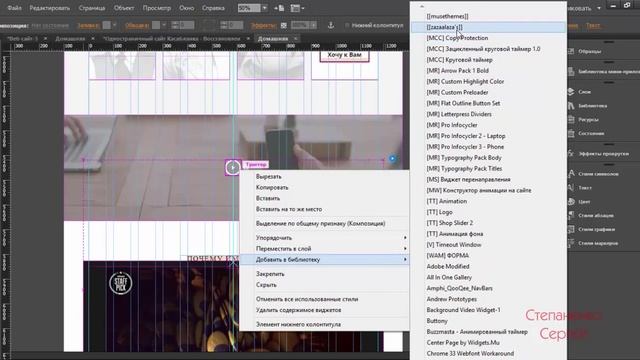Click the fill color swatch
Viewport: 640px width, 360px height.
(x=107, y=25)
